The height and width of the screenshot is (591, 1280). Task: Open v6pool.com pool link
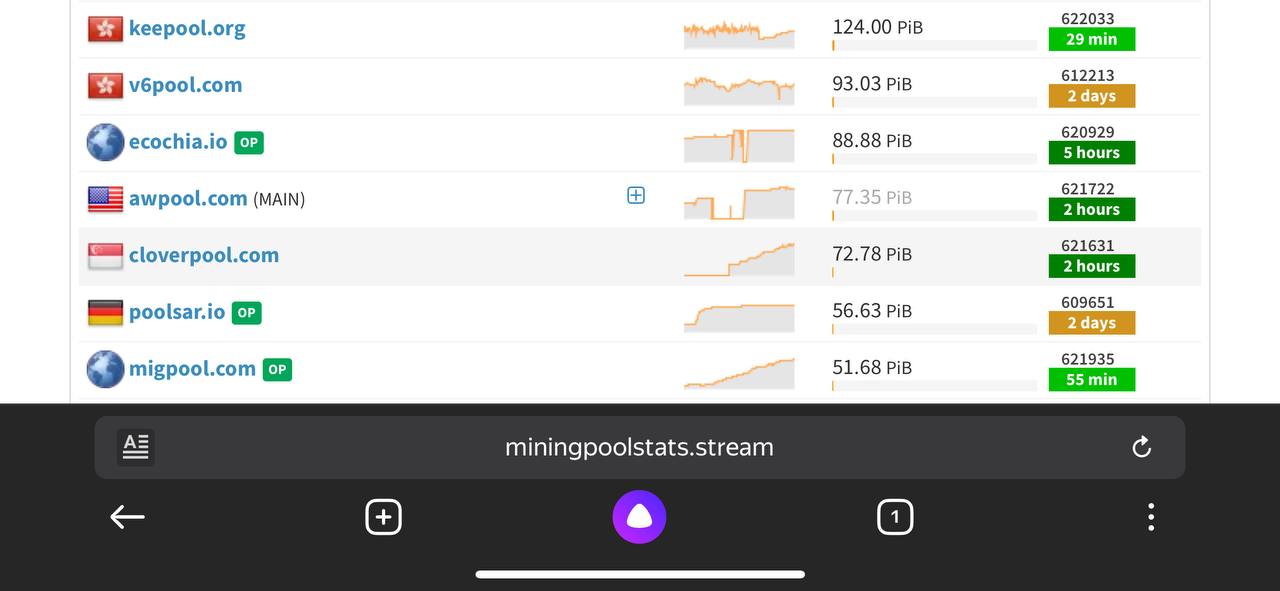[185, 85]
